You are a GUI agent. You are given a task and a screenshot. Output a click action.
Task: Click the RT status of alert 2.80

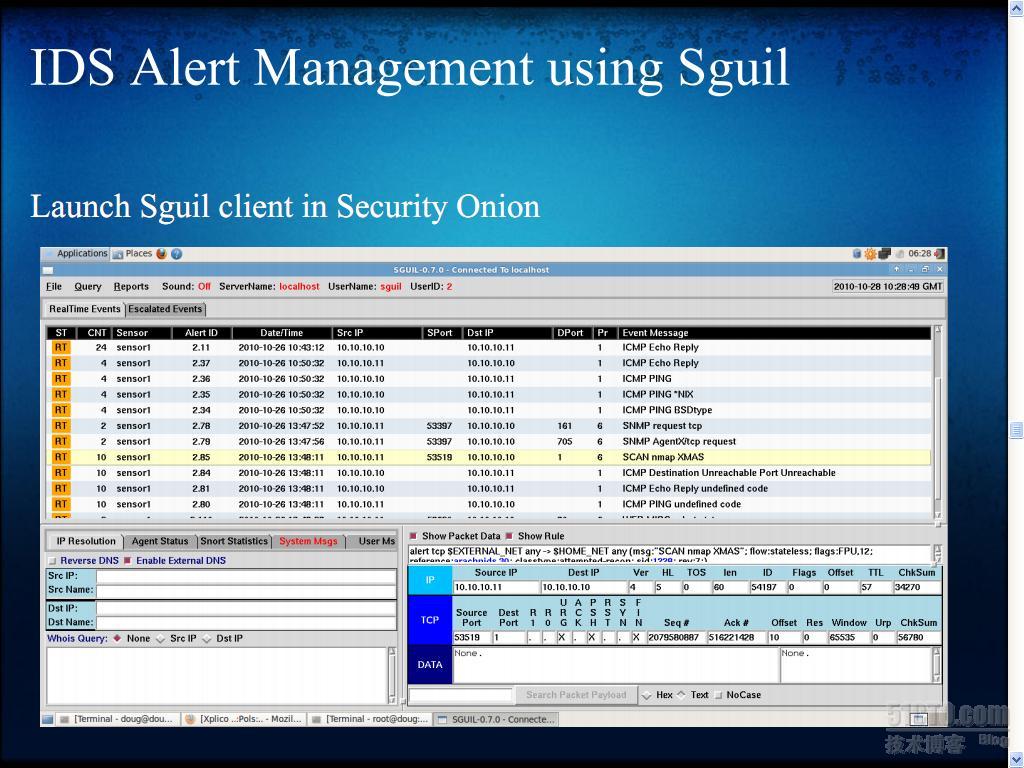[x=61, y=504]
